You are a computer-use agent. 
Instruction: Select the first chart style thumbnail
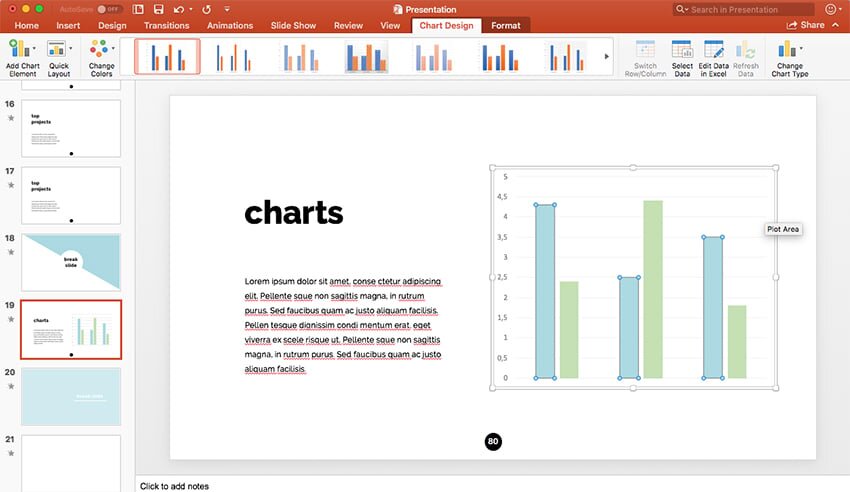[x=167, y=57]
